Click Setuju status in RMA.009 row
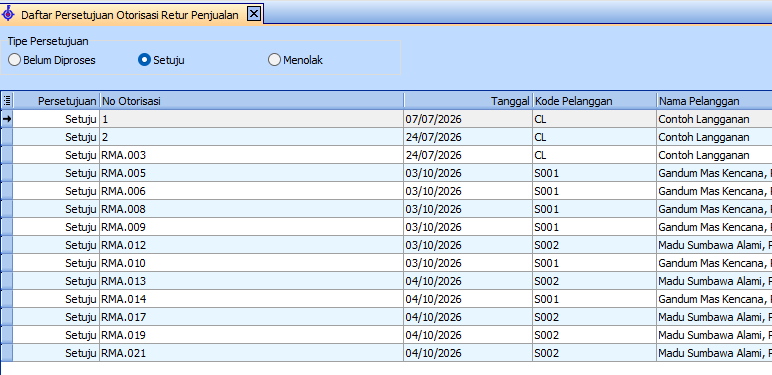 click(x=57, y=227)
